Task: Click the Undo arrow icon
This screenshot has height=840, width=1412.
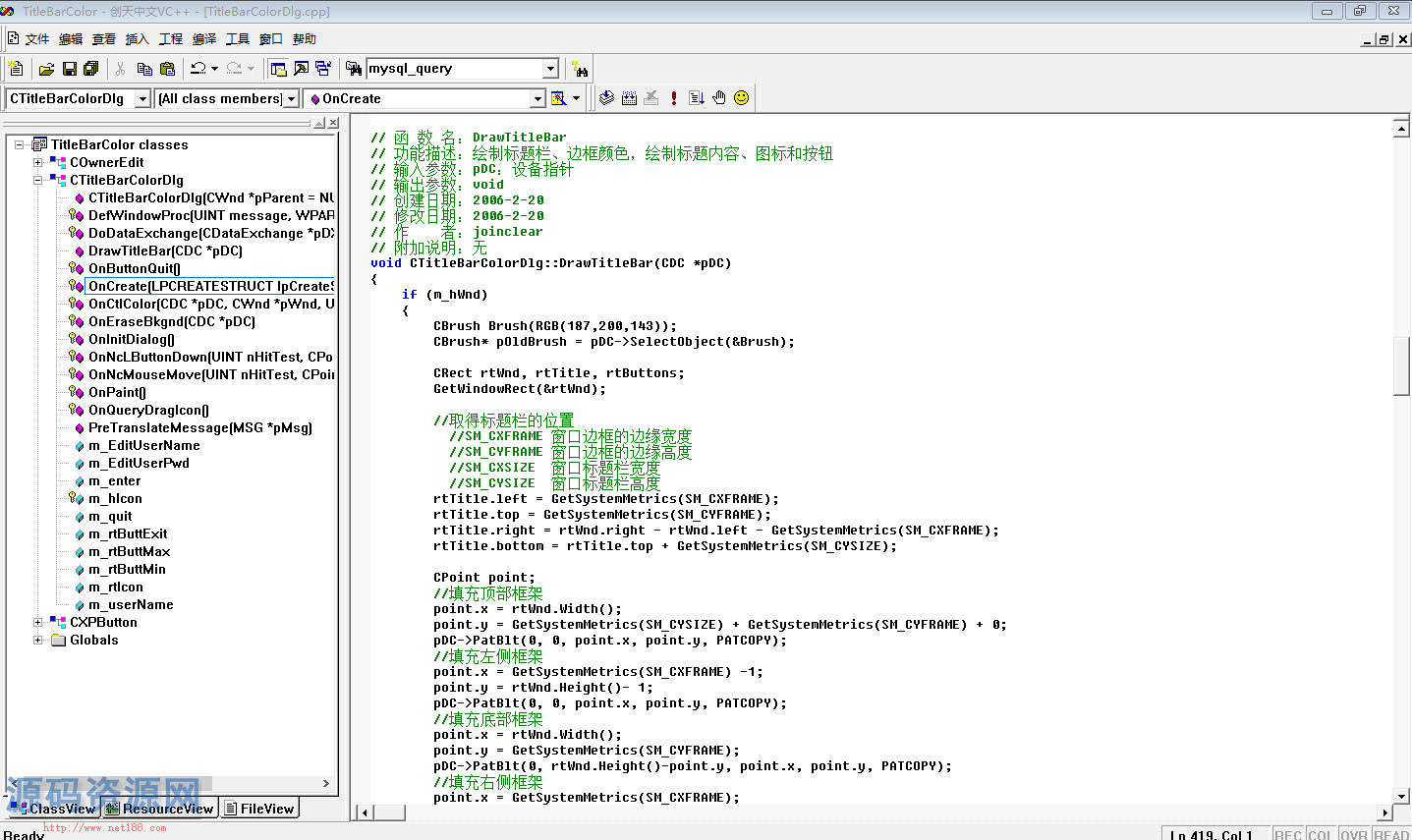Action: [198, 69]
